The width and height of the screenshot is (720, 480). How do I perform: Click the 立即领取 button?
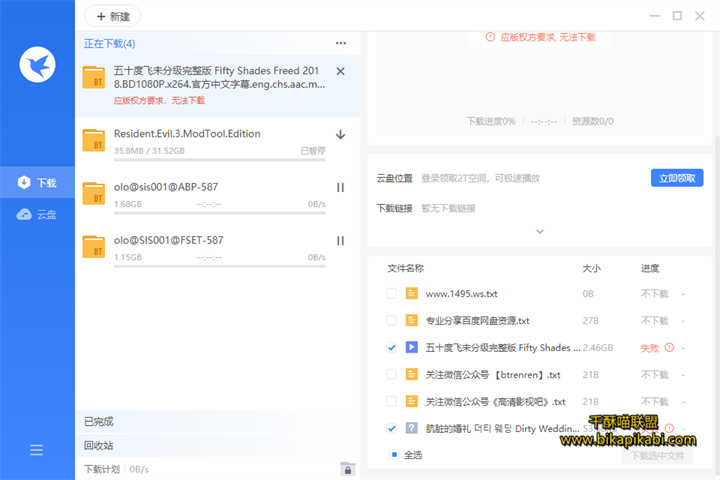(677, 178)
